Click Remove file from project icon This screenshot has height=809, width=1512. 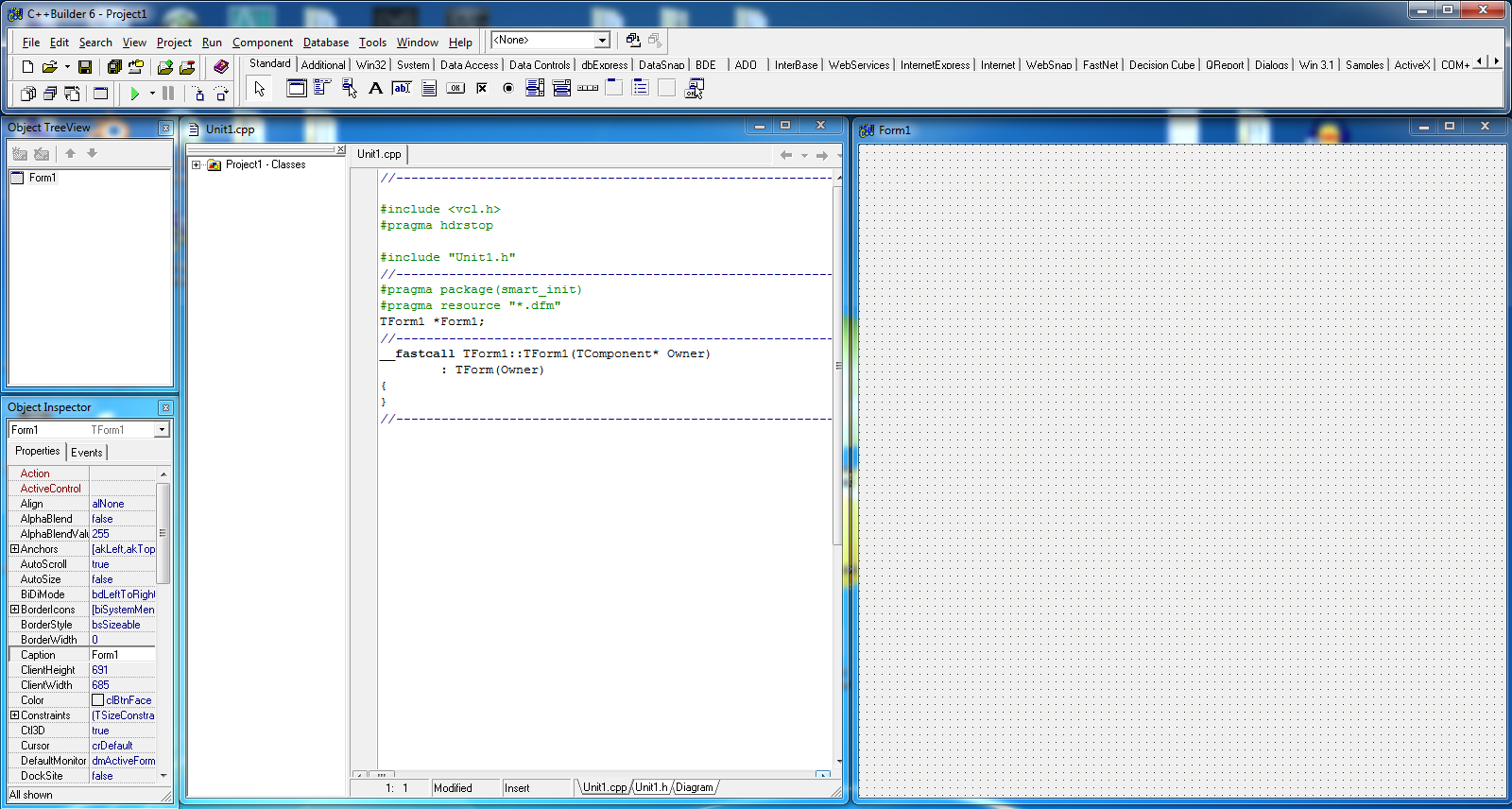click(x=187, y=67)
